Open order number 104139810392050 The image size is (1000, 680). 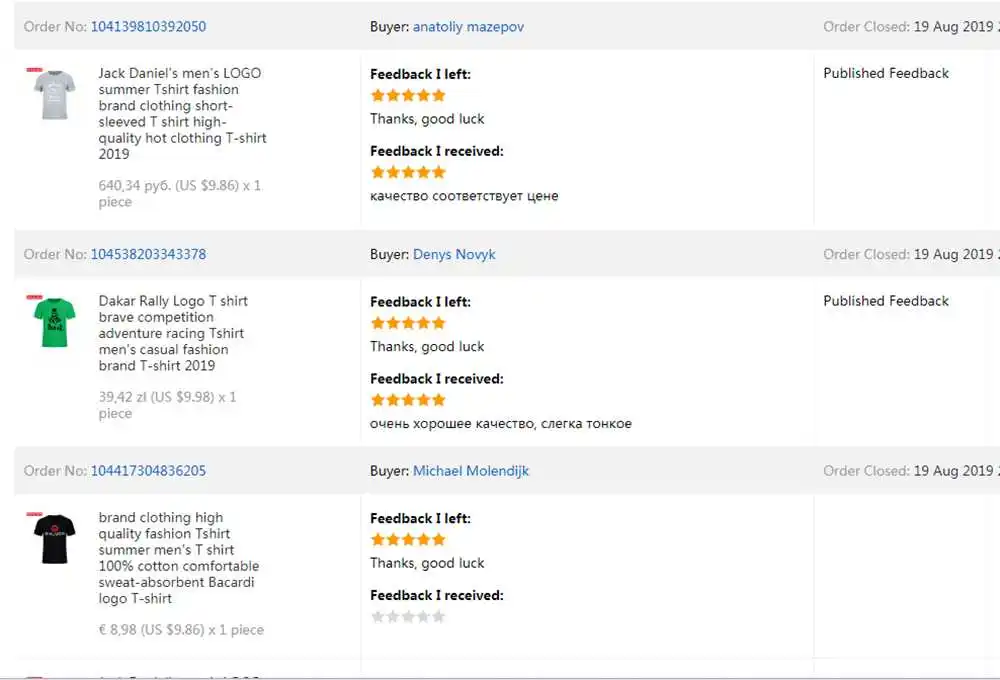pos(148,27)
